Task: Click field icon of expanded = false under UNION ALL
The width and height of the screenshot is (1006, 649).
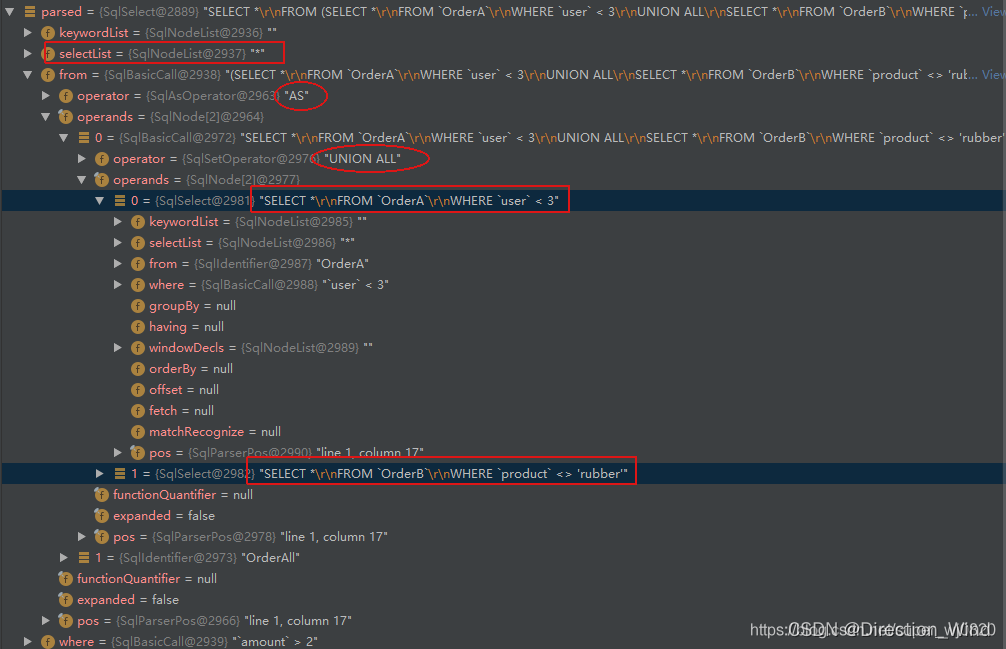Action: [101, 516]
